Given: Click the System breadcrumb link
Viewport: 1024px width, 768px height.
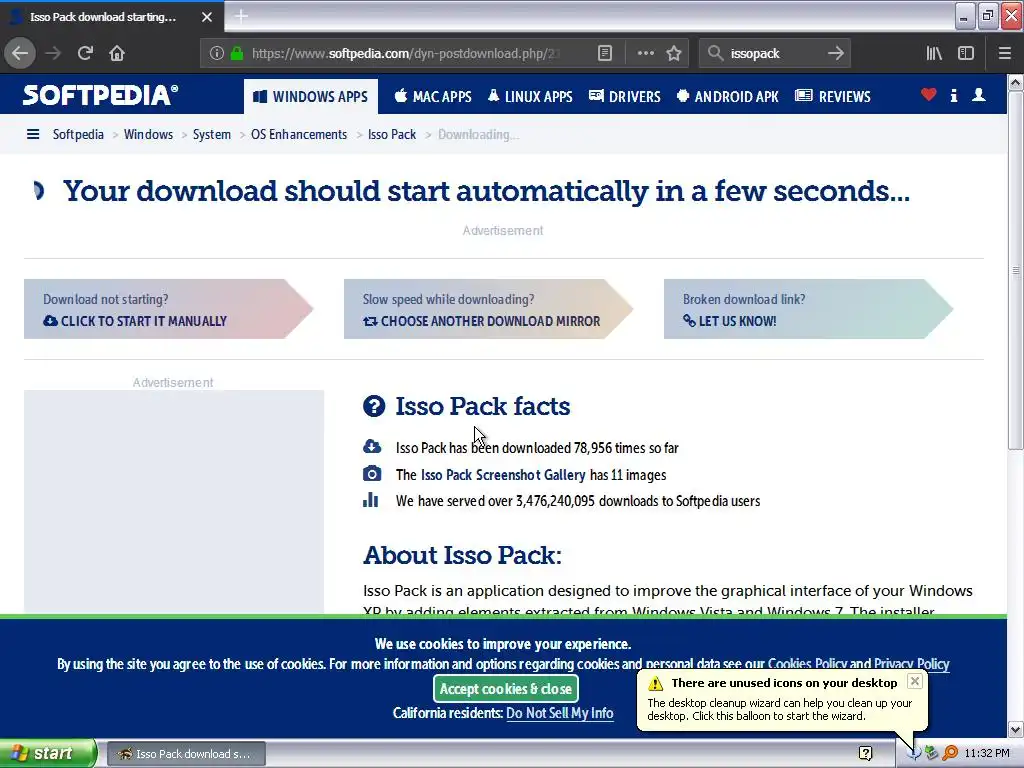Looking at the screenshot, I should coord(212,135).
